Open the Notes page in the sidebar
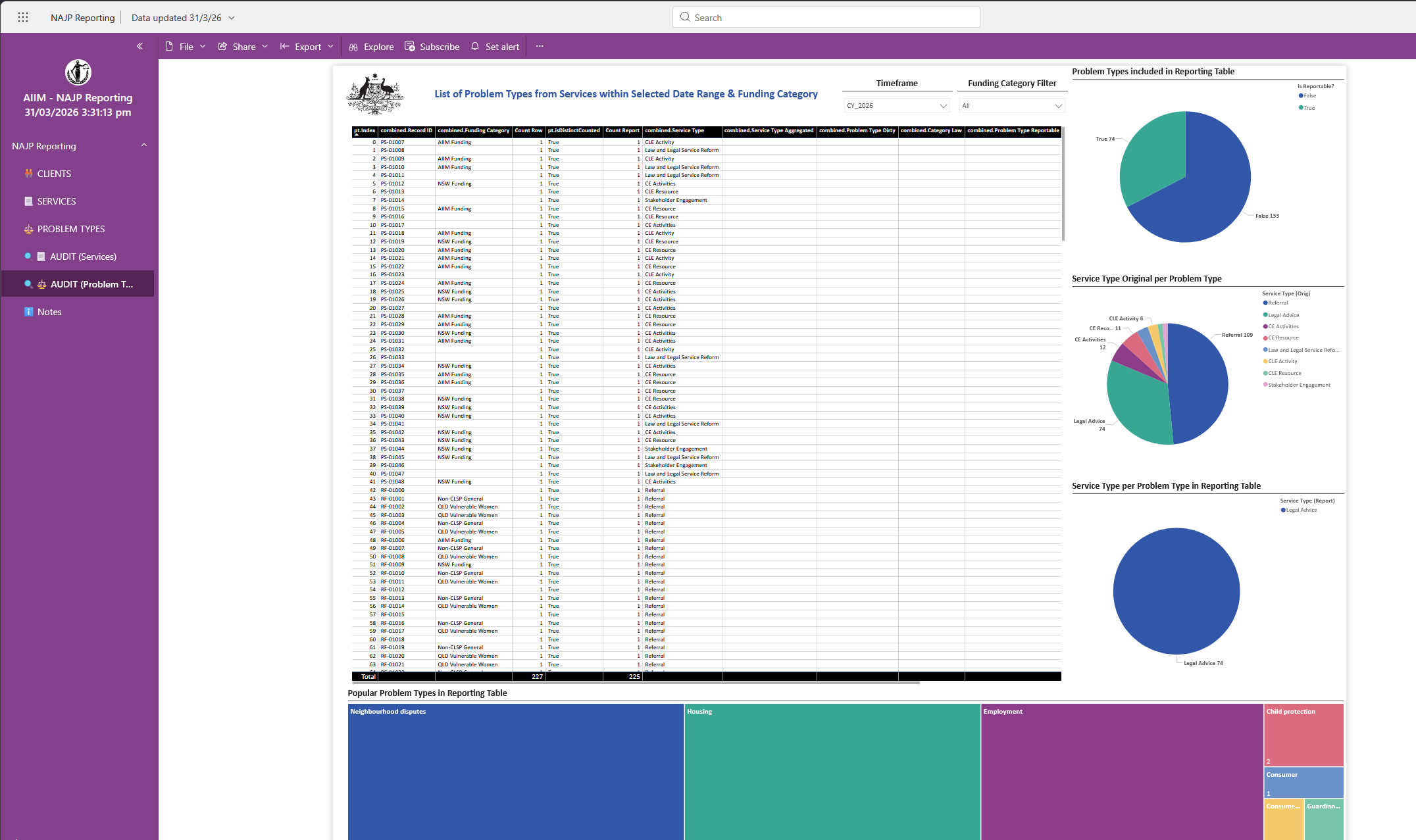The height and width of the screenshot is (840, 1416). click(x=49, y=312)
